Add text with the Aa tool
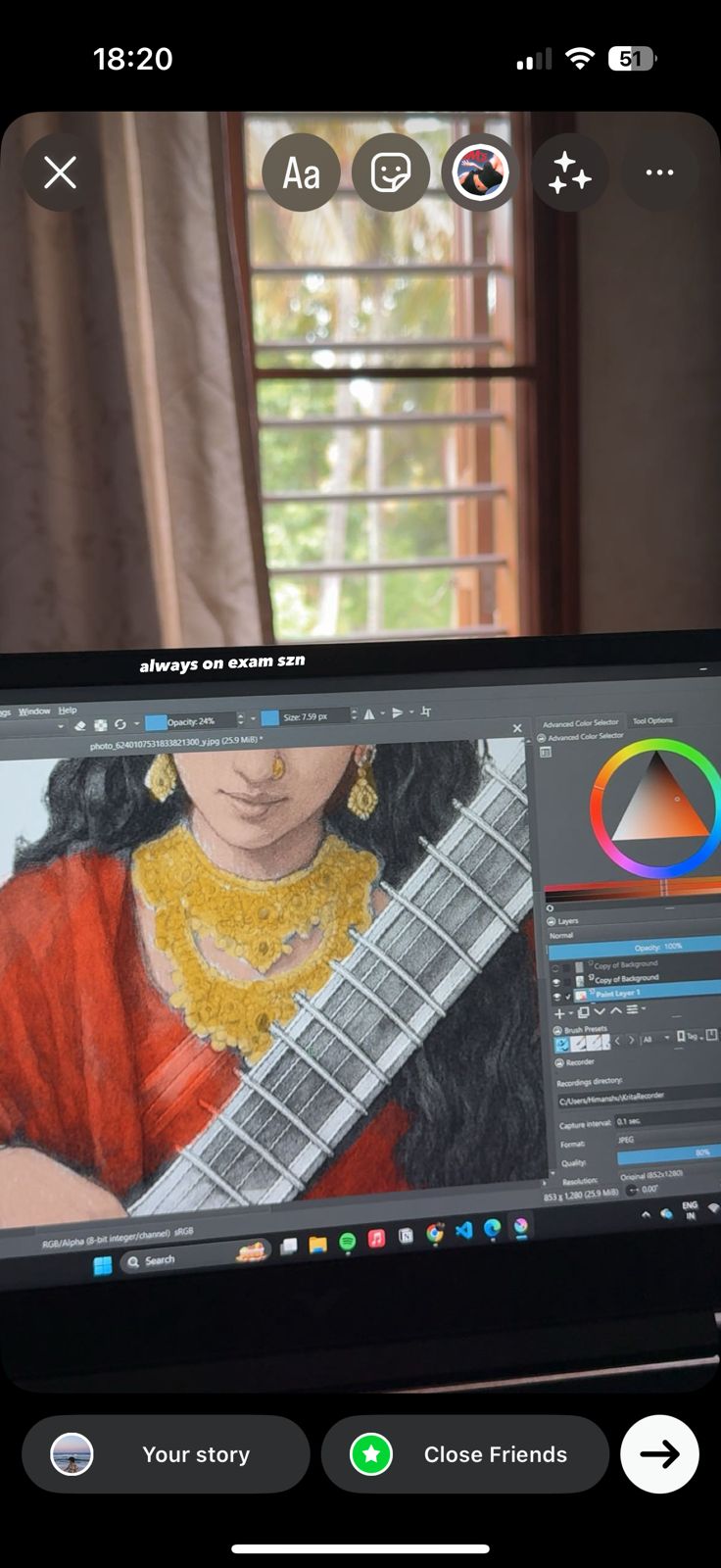 pos(301,173)
